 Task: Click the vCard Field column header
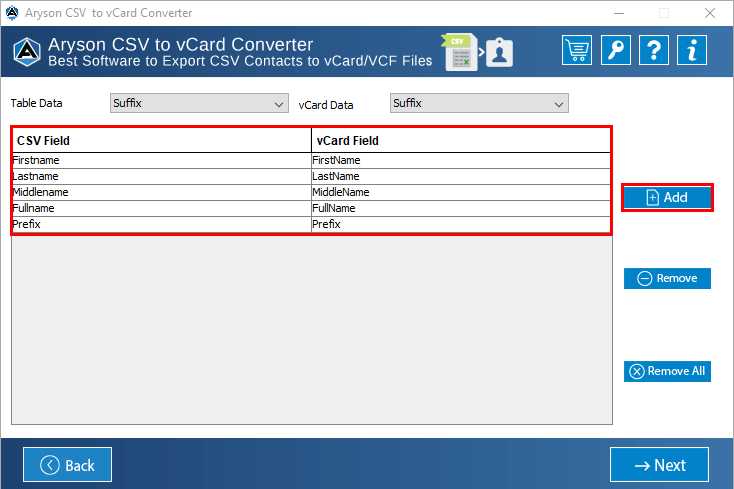click(x=461, y=140)
